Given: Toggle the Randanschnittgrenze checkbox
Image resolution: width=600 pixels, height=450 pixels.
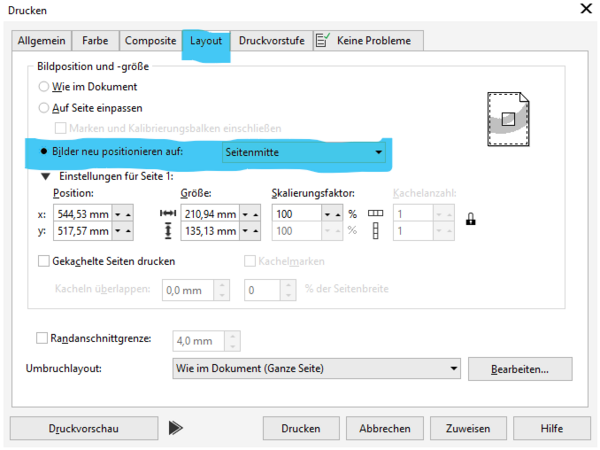Looking at the screenshot, I should coord(42,339).
